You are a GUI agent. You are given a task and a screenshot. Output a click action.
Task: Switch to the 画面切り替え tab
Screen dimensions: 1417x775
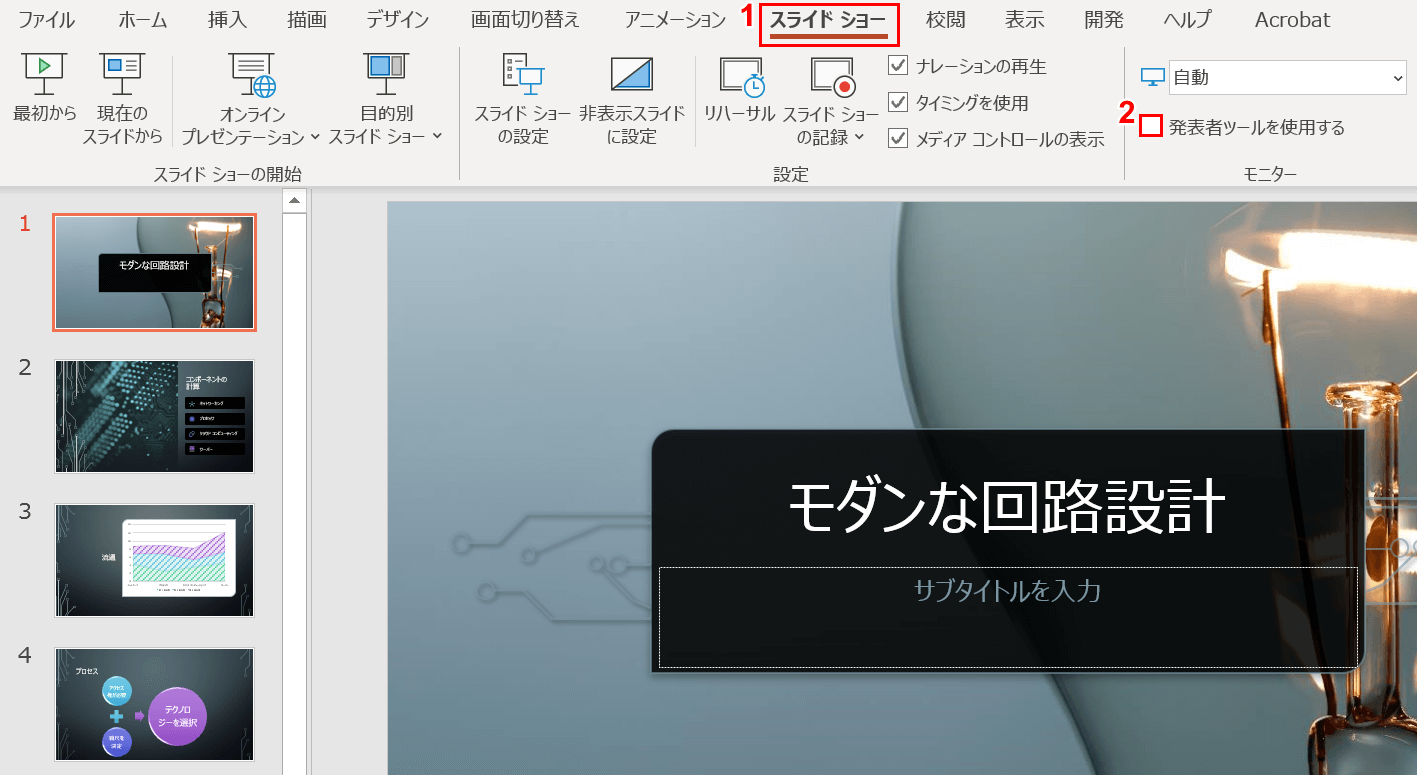[x=525, y=20]
